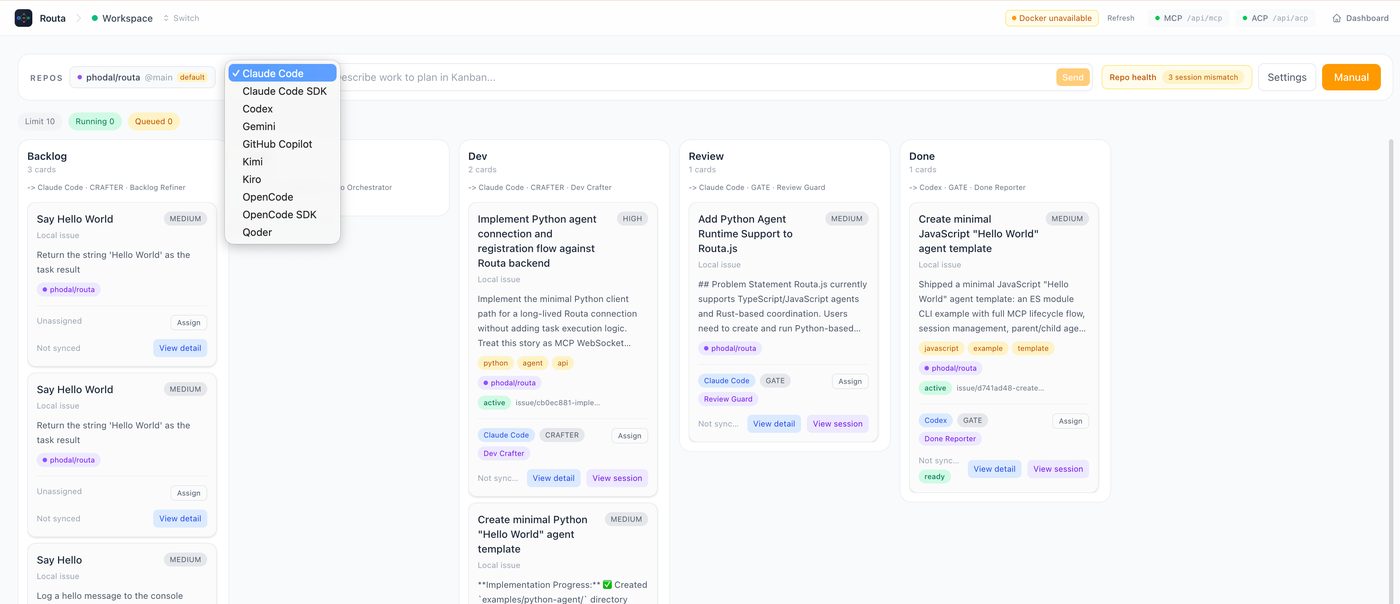Click Review Guard tag on Review card
The width and height of the screenshot is (1400, 604).
click(728, 399)
